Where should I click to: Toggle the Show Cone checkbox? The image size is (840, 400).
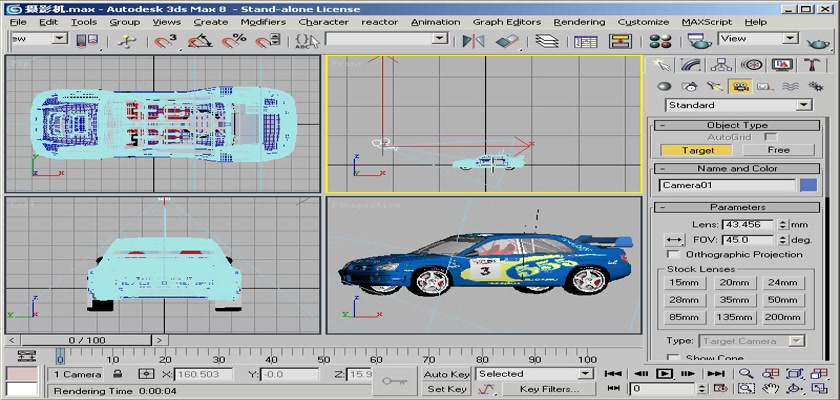674,358
